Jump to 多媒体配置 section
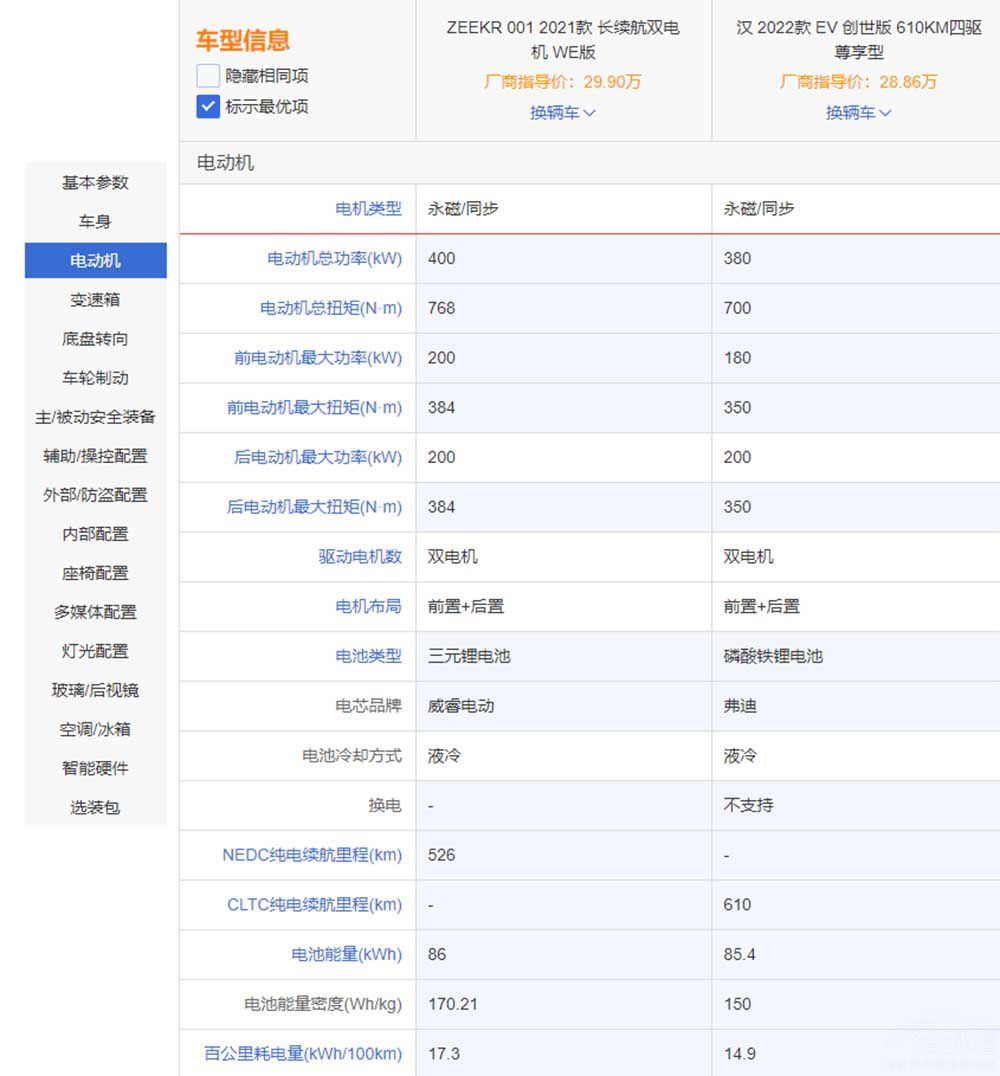Screen dimensions: 1000x1076 pos(95,611)
